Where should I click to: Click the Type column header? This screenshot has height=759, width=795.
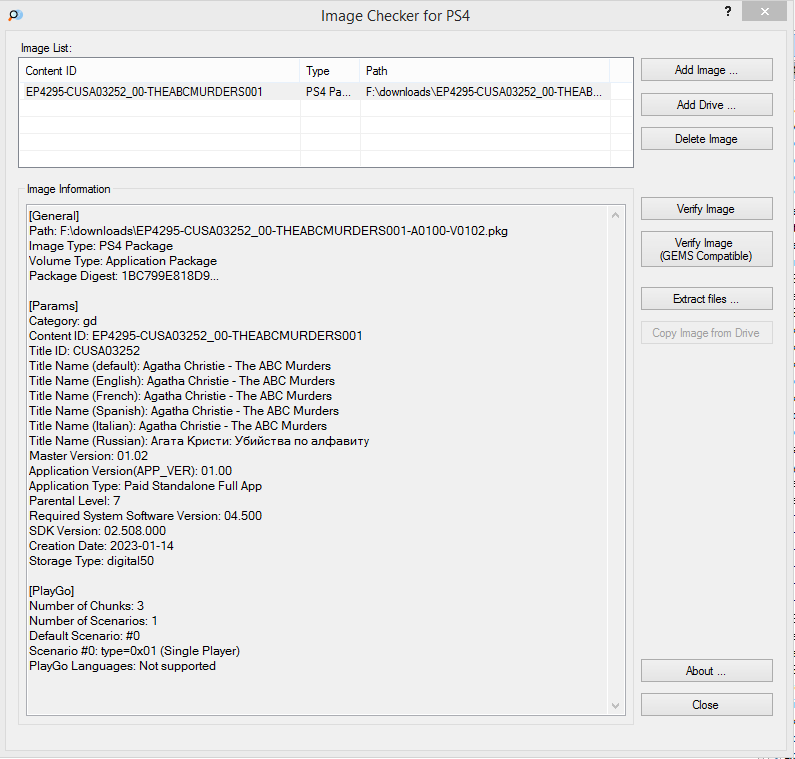click(330, 71)
